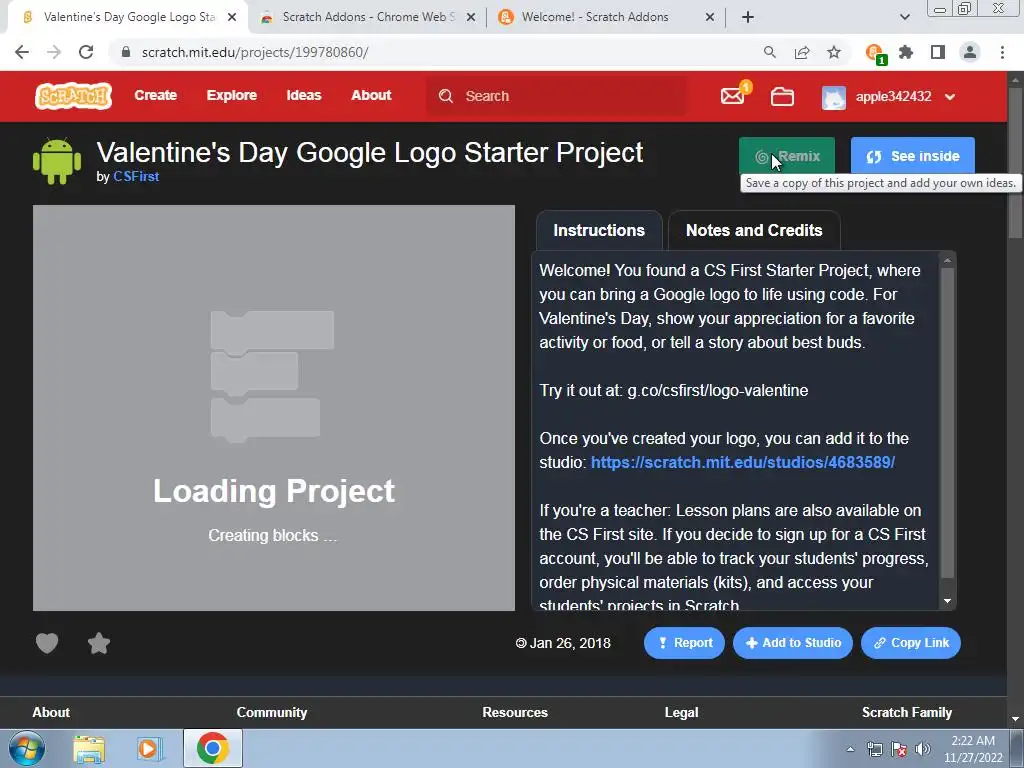Click the About footer heading
The width and height of the screenshot is (1024, 768).
point(51,712)
